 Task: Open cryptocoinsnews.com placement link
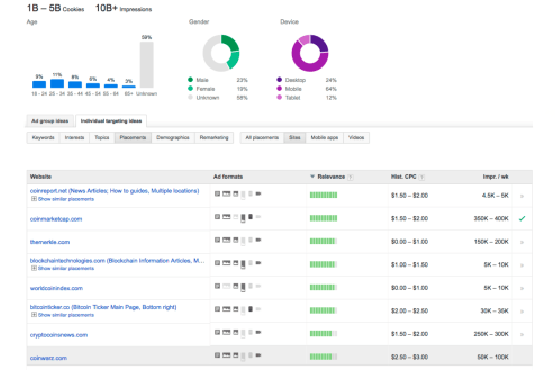click(59, 335)
